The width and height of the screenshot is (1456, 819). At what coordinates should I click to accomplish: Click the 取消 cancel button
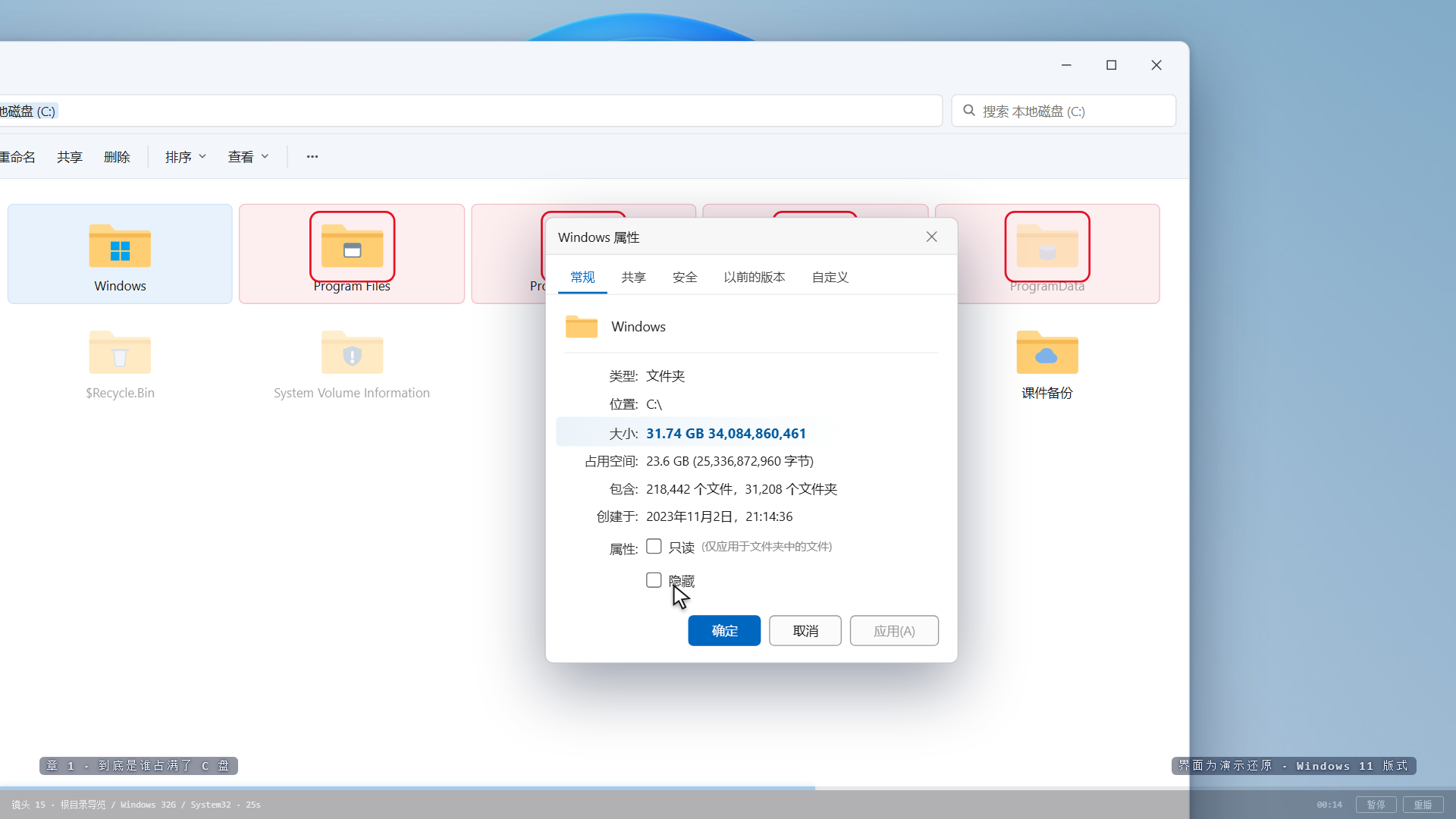pos(805,631)
